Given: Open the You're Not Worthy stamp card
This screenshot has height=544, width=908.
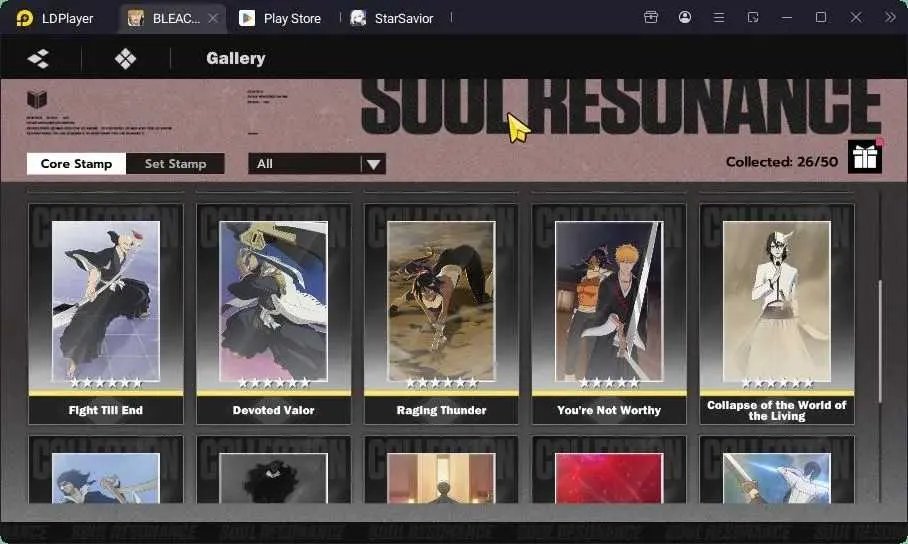Looking at the screenshot, I should pyautogui.click(x=609, y=313).
